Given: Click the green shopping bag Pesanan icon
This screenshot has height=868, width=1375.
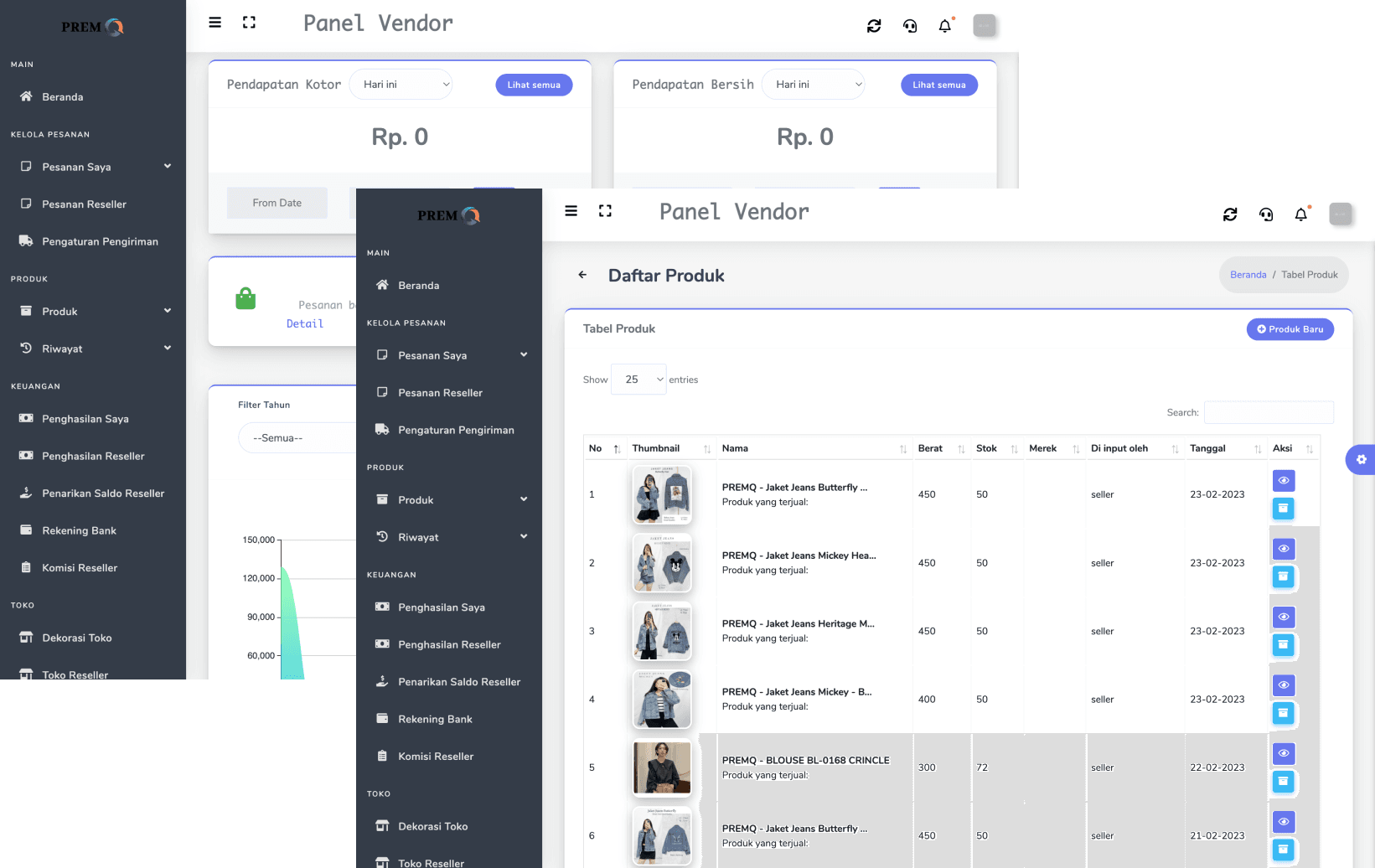Looking at the screenshot, I should pyautogui.click(x=246, y=299).
